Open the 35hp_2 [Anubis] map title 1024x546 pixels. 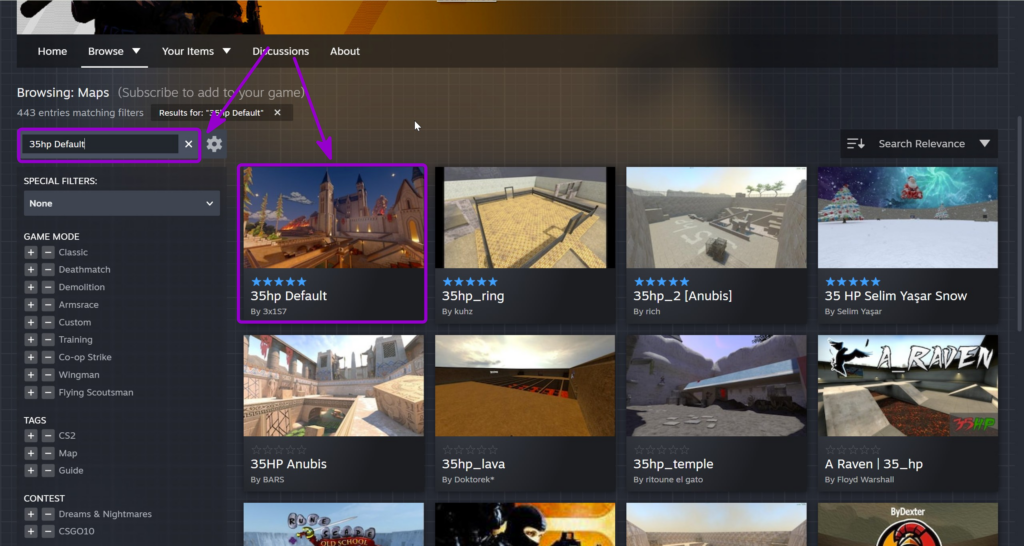(x=682, y=296)
